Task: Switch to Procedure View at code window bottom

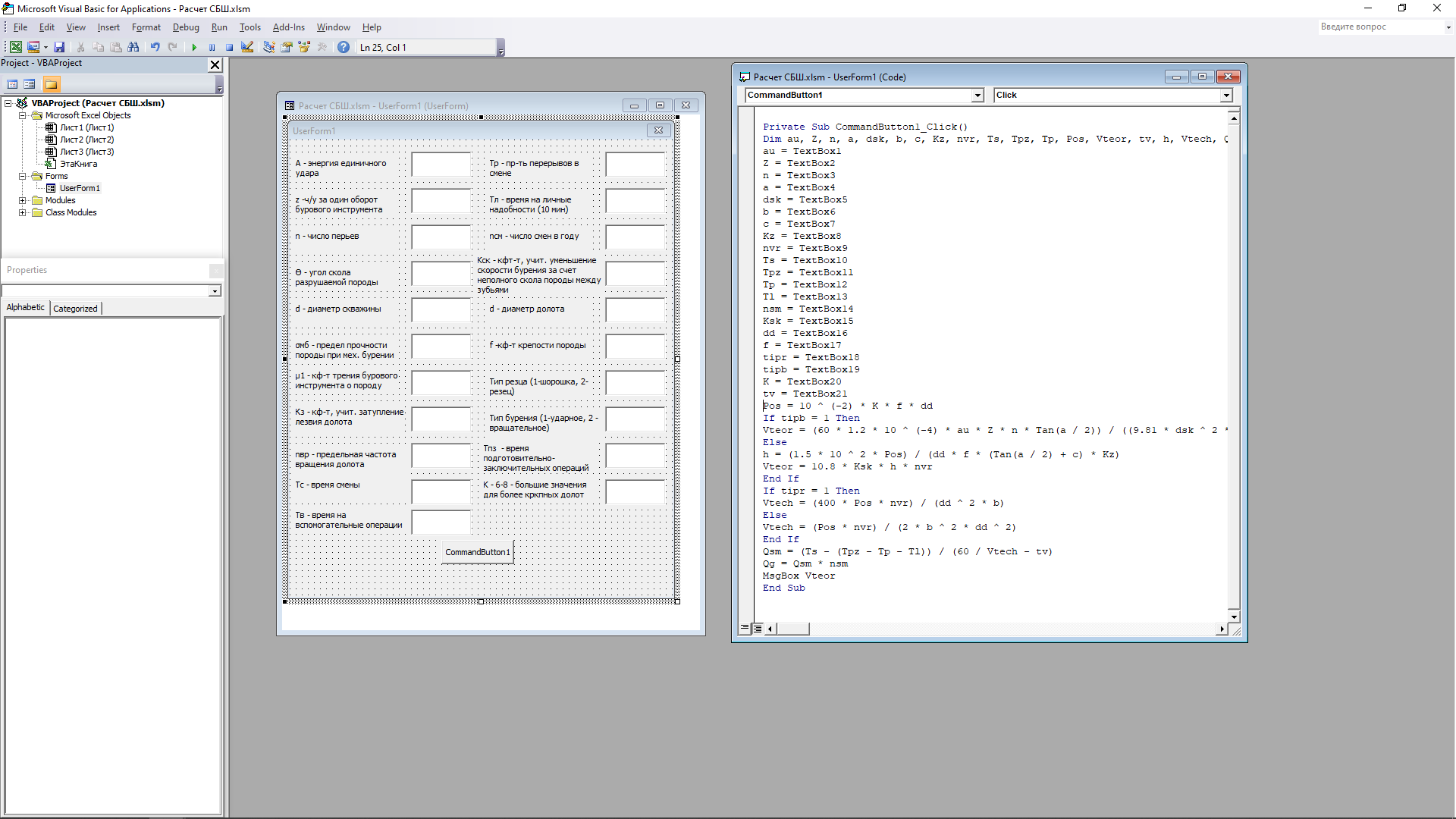Action: tap(745, 628)
